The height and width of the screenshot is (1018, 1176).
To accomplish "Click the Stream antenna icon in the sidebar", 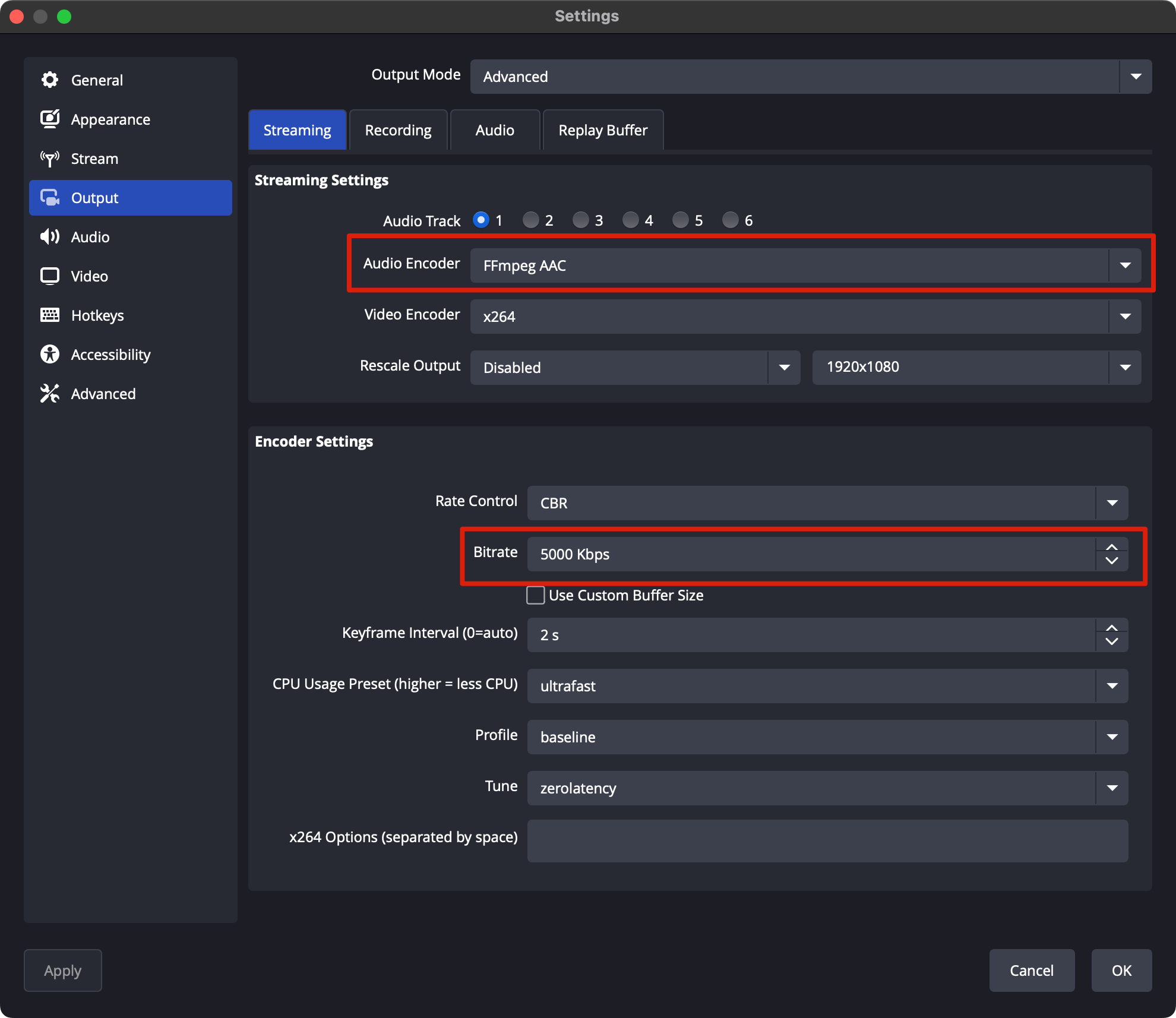I will pyautogui.click(x=50, y=158).
